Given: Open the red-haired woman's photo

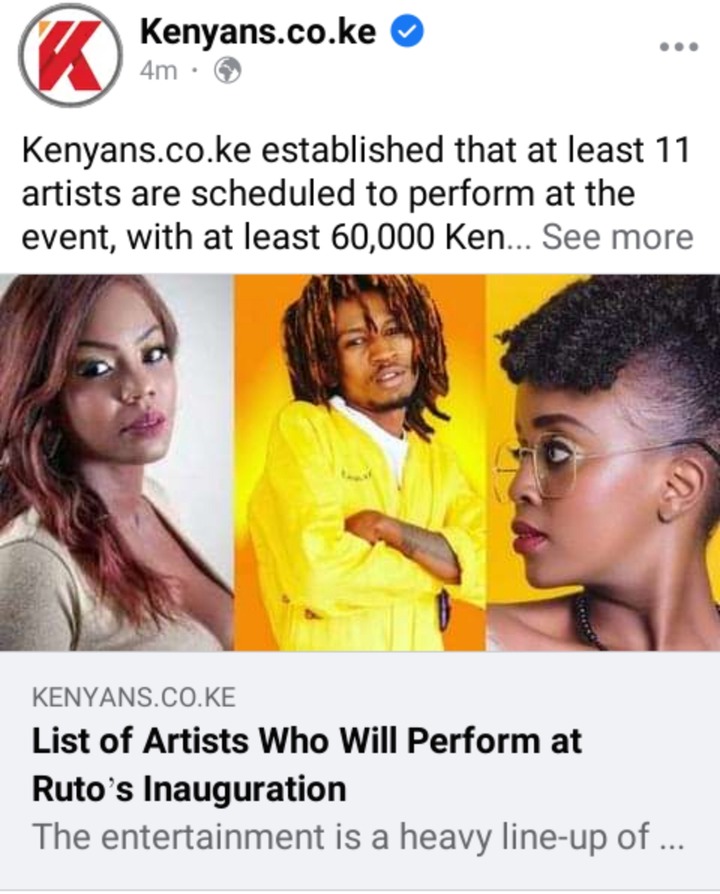Looking at the screenshot, I should tap(116, 462).
